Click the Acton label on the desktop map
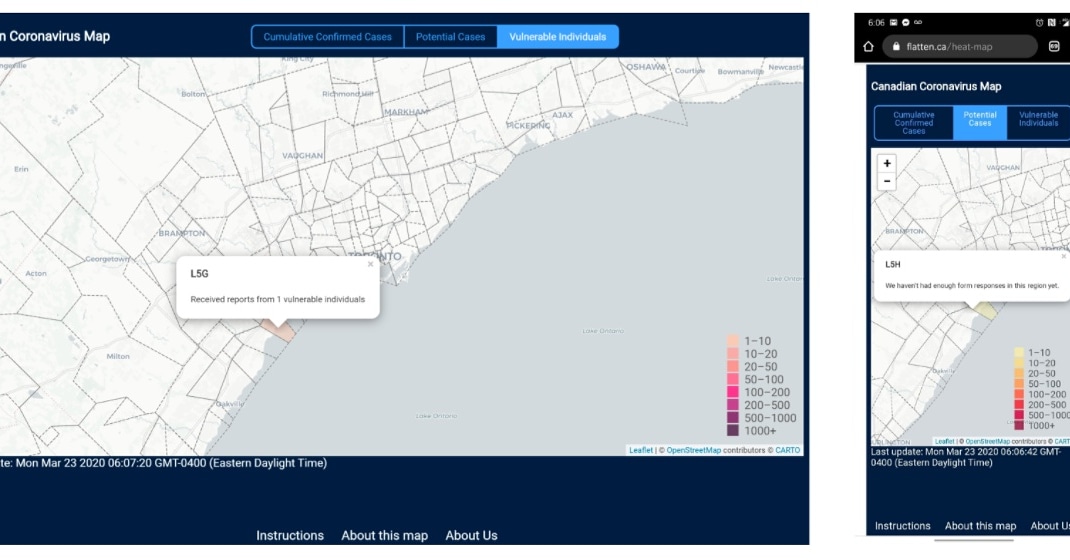The image size is (1070, 560). [x=36, y=273]
